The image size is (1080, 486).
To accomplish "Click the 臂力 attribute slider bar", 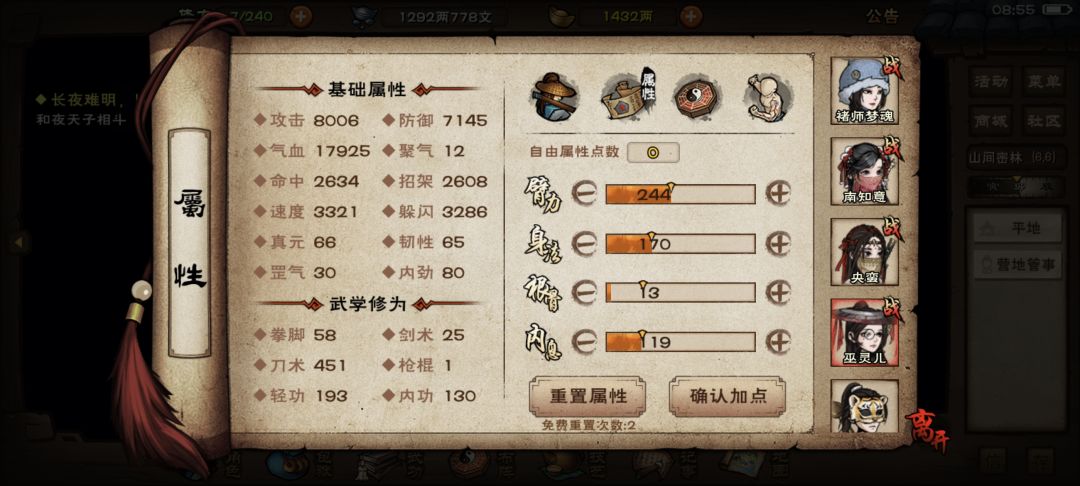I will click(x=681, y=194).
